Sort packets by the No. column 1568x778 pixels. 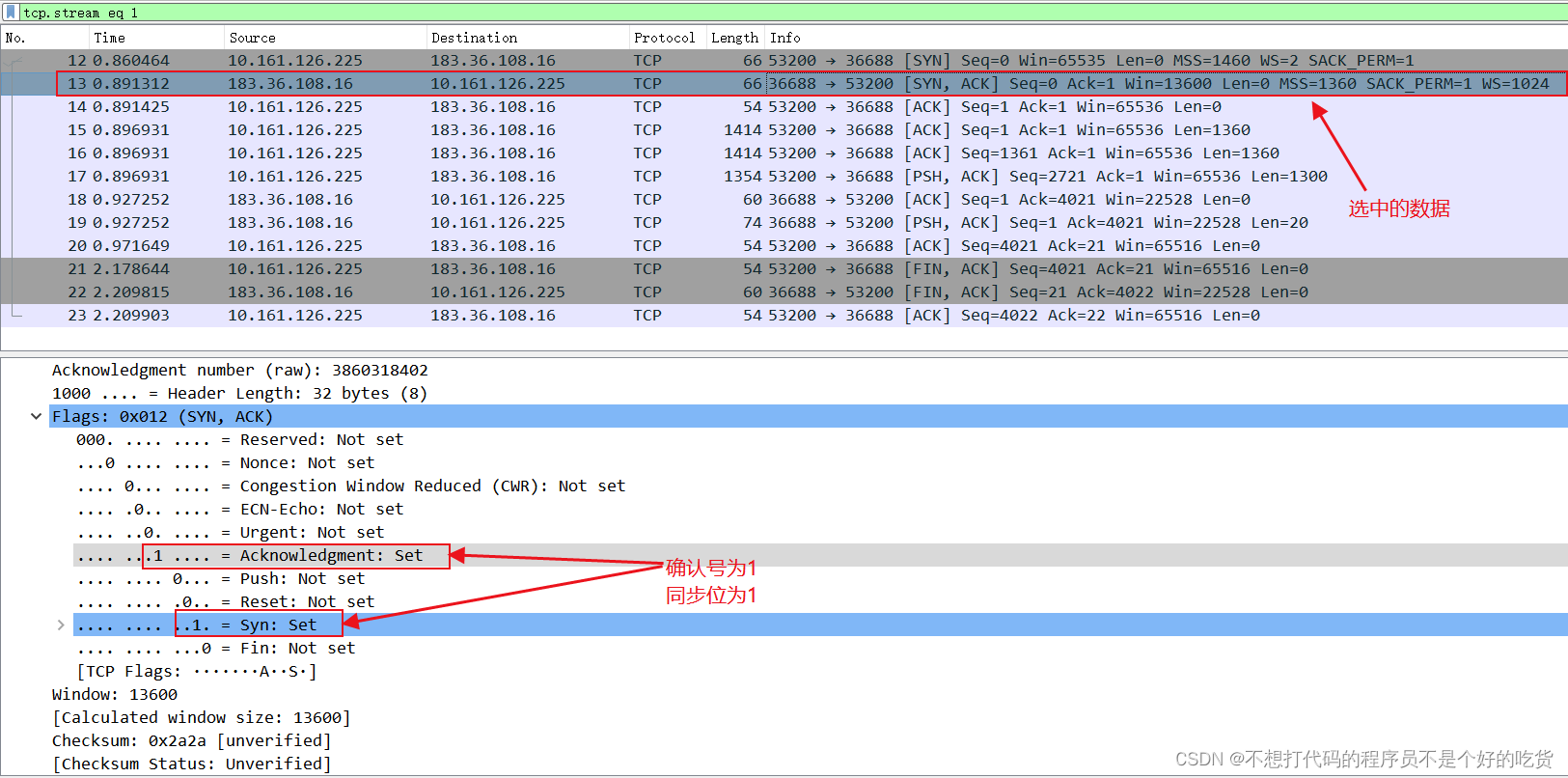coord(45,38)
